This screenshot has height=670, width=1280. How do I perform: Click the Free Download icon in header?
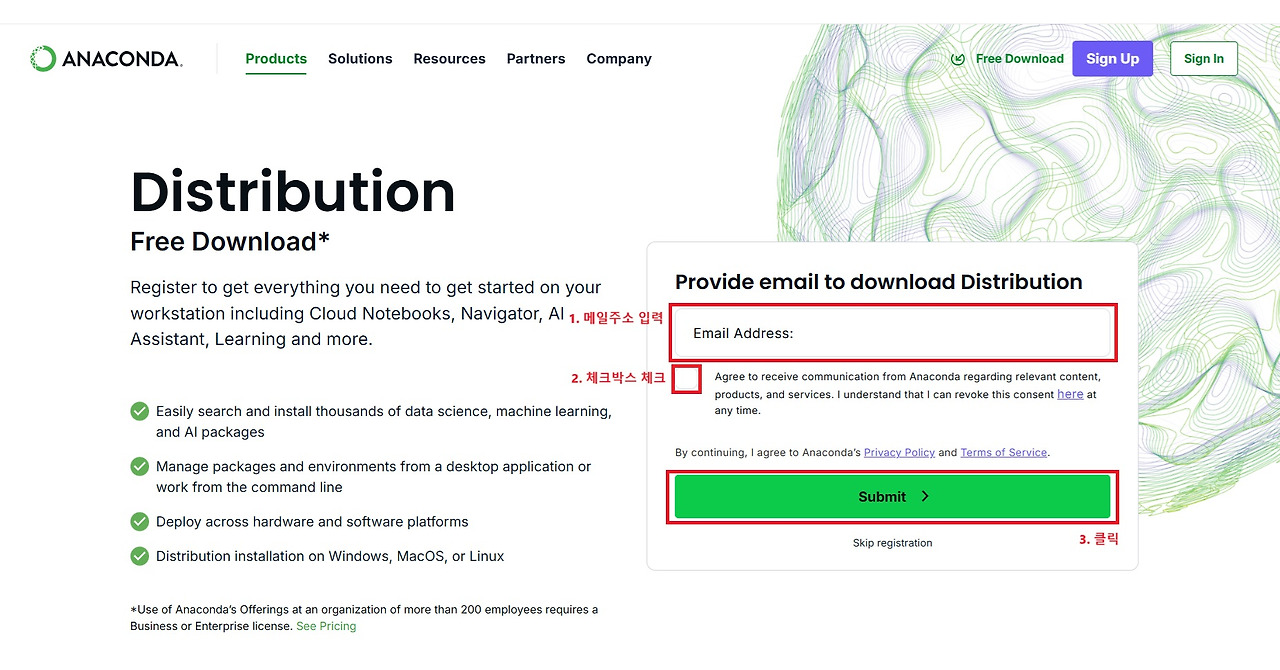point(958,59)
